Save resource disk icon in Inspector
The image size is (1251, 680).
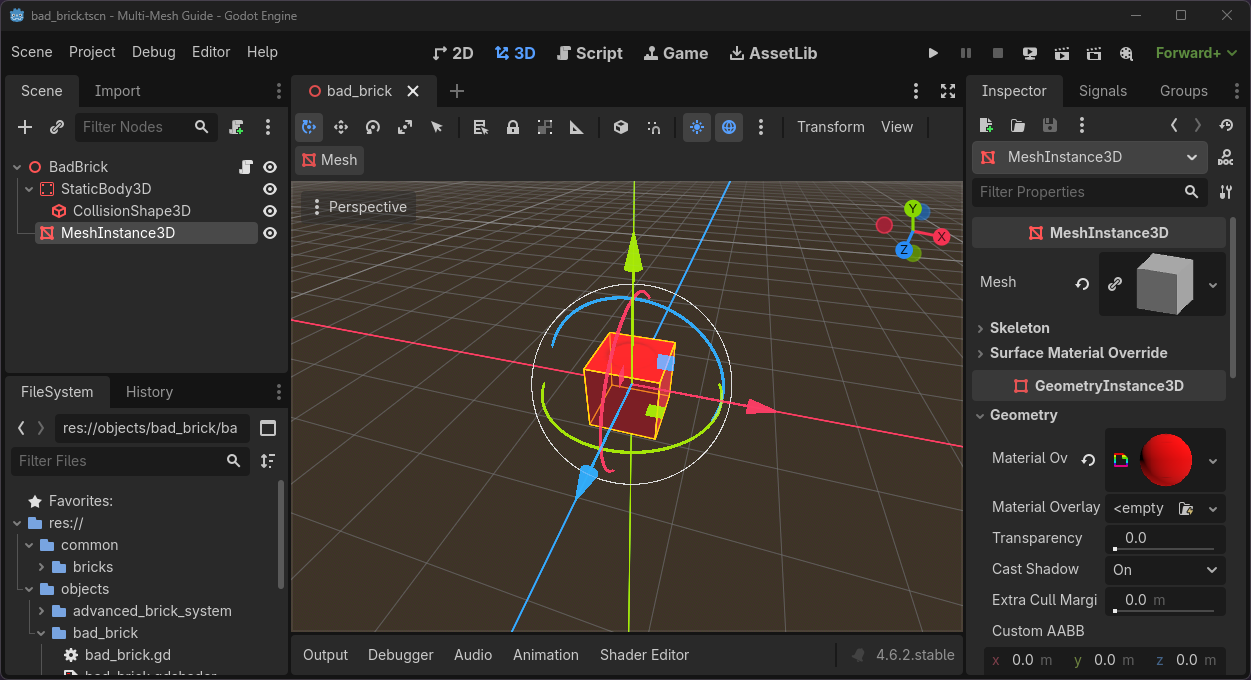click(1050, 125)
